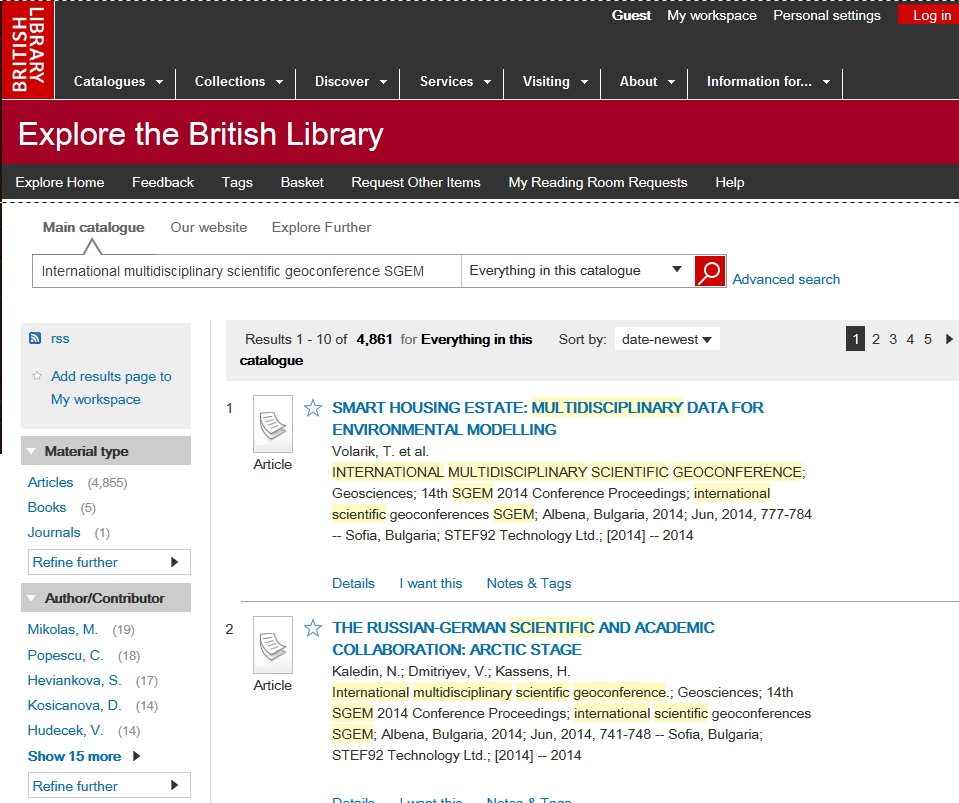Open the Visiting dropdown menu
Viewport: 959px width, 803px height.
point(555,81)
